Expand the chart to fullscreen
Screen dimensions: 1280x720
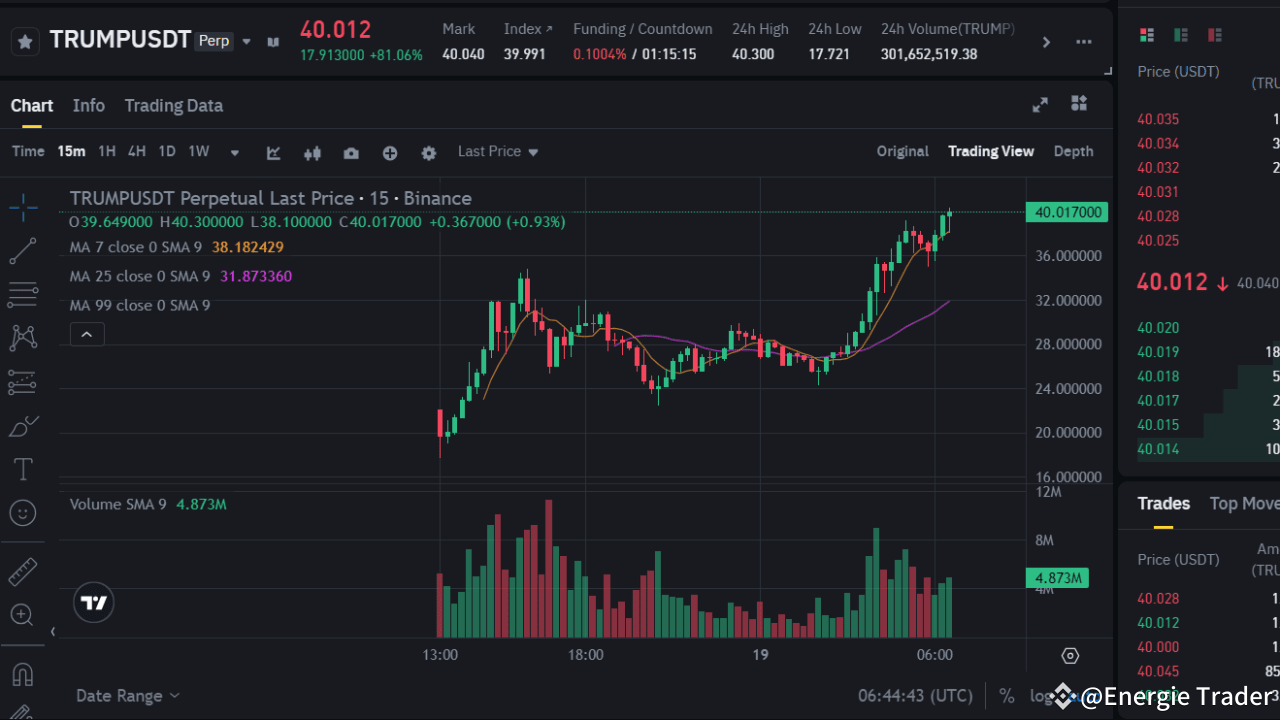(1040, 105)
